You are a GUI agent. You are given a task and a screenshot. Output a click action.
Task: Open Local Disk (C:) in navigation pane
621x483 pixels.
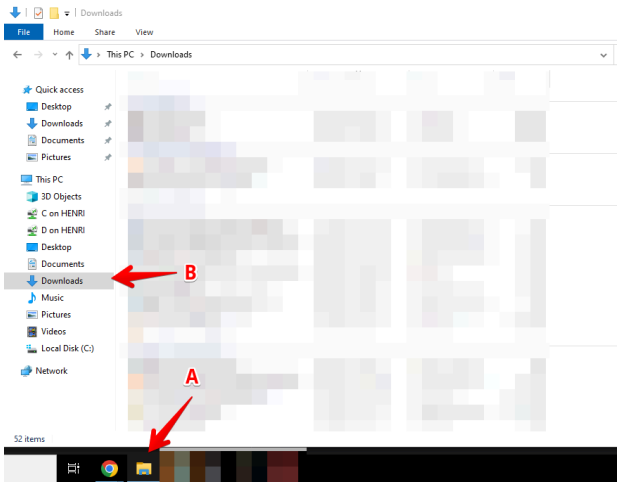(67, 348)
